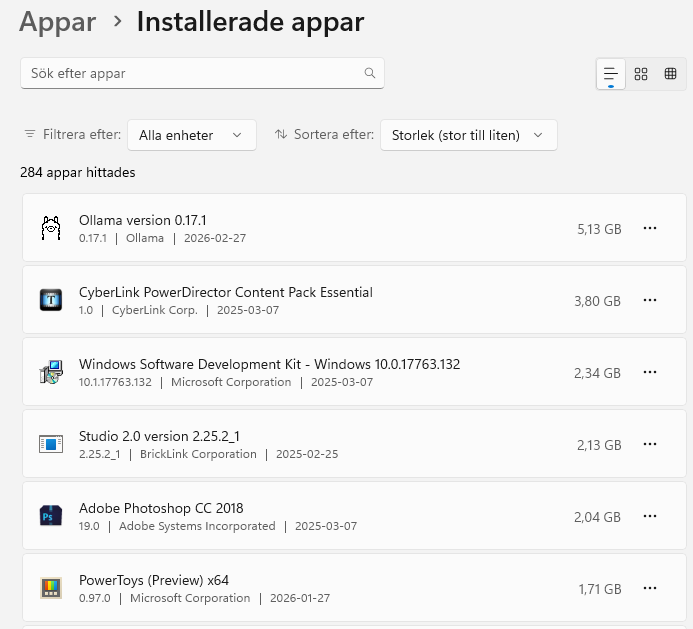Switch to grid view layout
Screen dimensions: 693x629
[640, 74]
